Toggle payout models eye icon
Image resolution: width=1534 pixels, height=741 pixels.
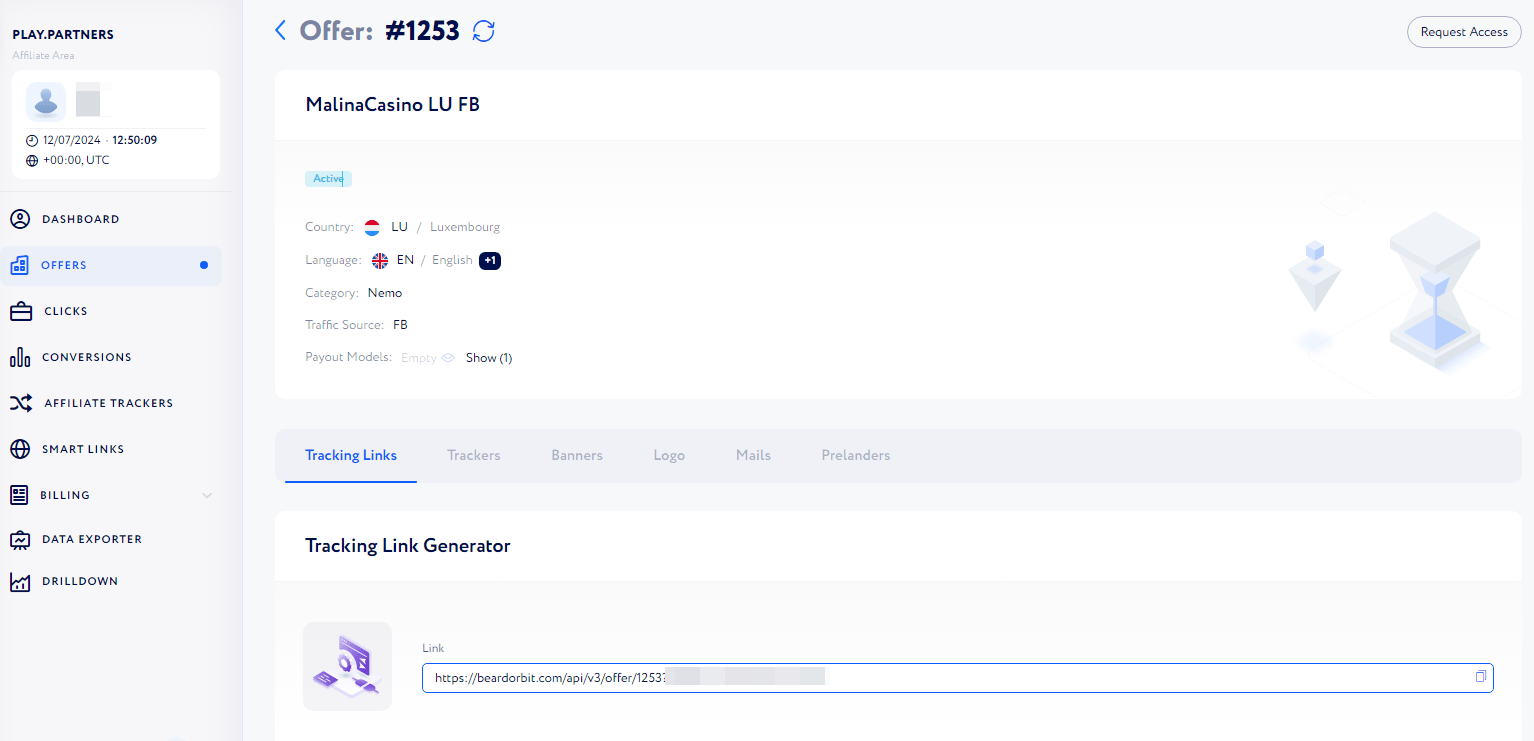coord(448,357)
